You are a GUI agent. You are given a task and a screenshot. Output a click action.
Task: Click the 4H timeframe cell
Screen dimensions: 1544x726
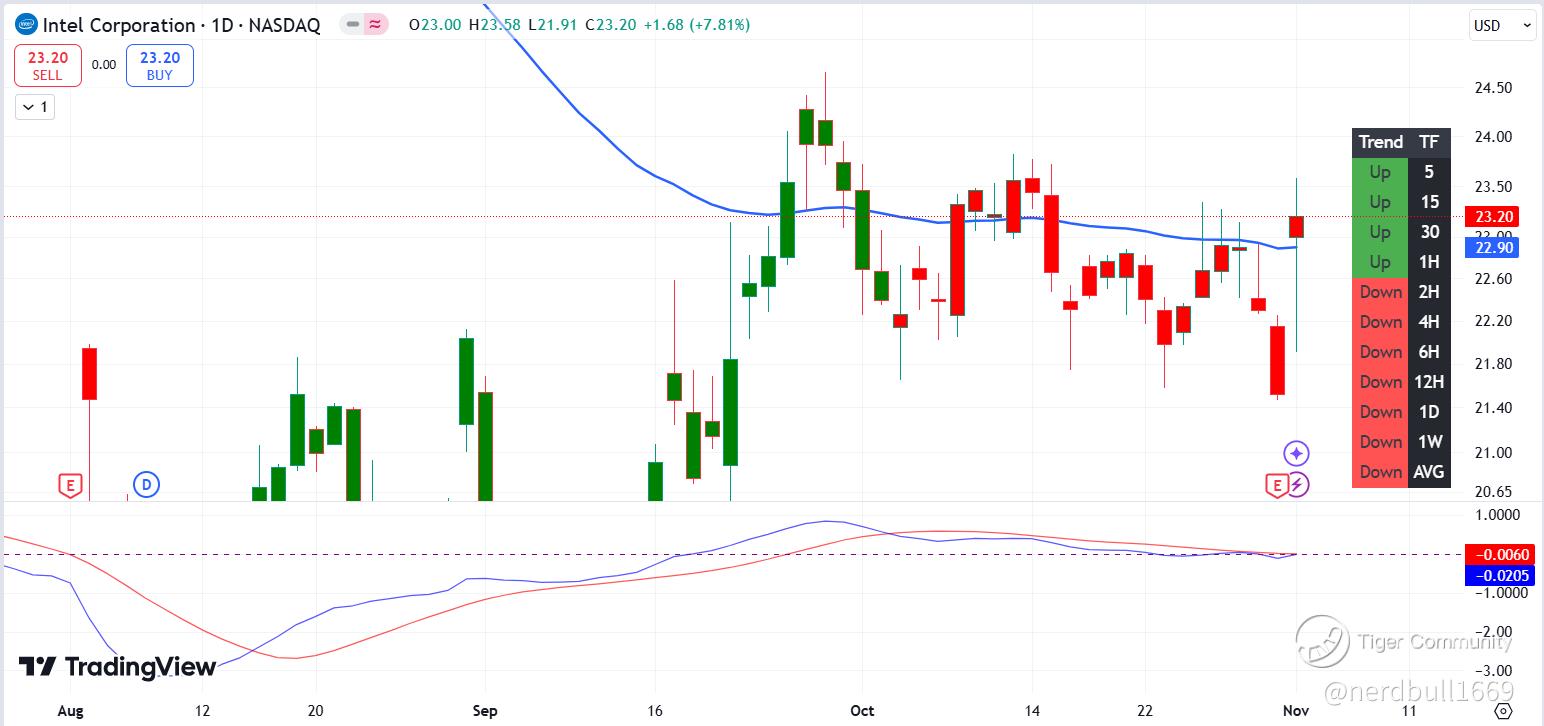pos(1429,322)
